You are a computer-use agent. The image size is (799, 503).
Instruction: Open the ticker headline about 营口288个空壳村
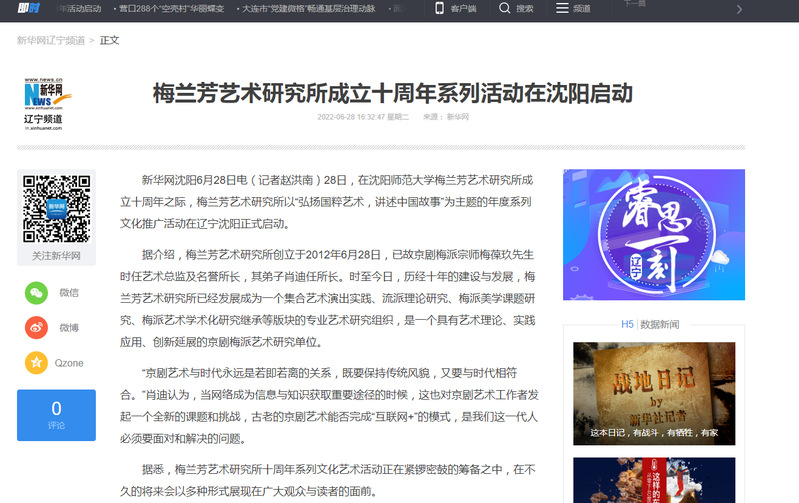tap(171, 9)
